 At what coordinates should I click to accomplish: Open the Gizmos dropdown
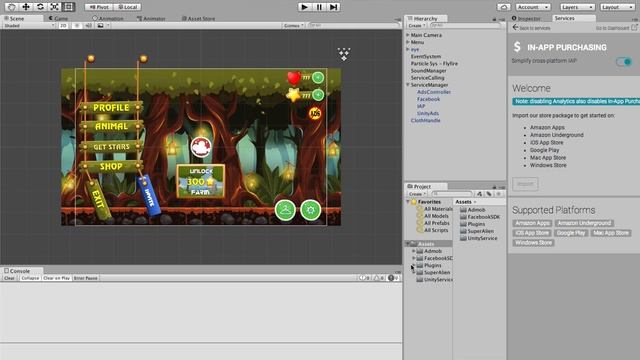[x=293, y=26]
